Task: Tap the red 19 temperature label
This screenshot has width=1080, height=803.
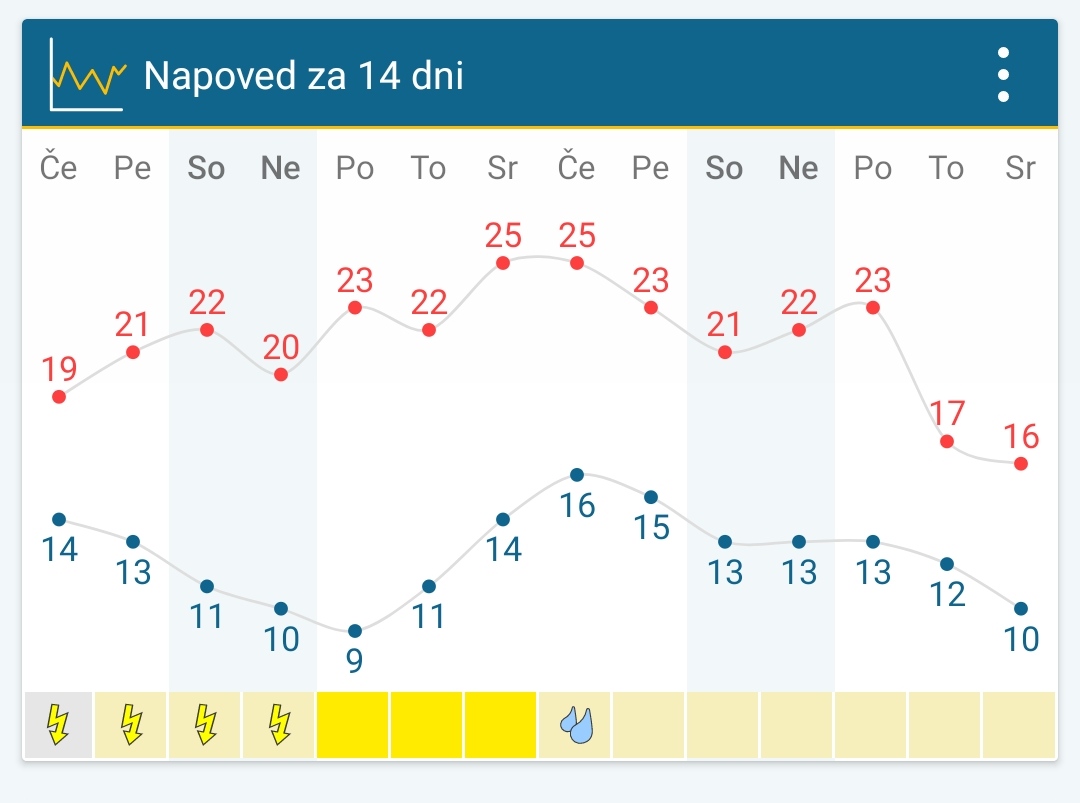Action: point(58,370)
